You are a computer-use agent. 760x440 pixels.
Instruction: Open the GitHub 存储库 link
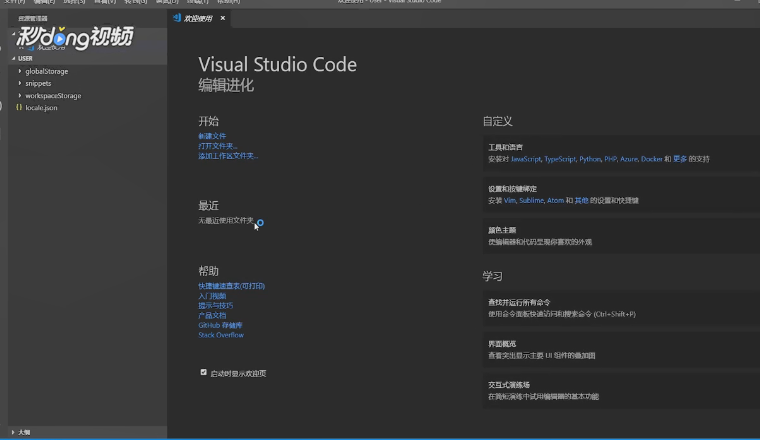coord(220,325)
